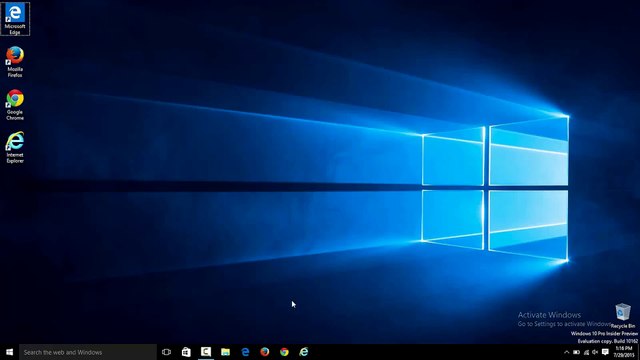Open the Action Center notifications icon
The image size is (640, 360).
click(x=605, y=352)
